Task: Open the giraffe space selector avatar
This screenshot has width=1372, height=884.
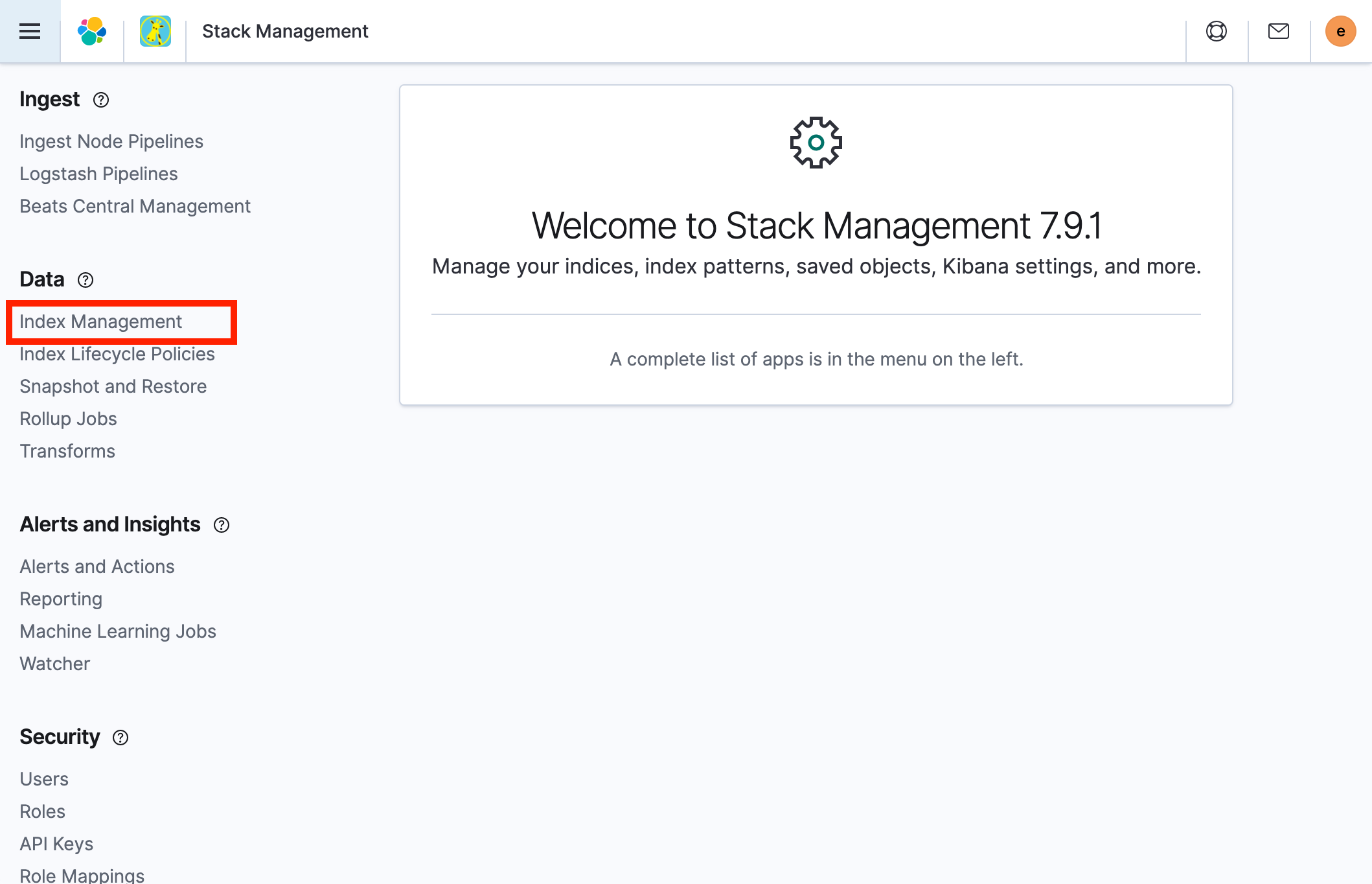Action: tap(155, 31)
